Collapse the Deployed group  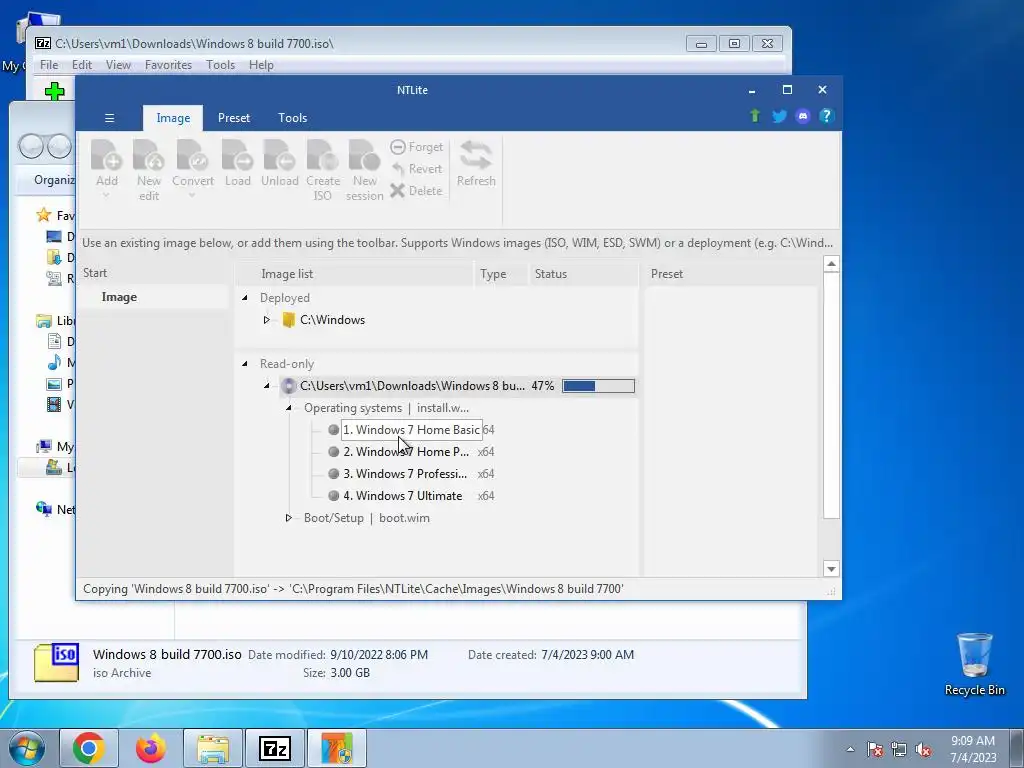(245, 298)
